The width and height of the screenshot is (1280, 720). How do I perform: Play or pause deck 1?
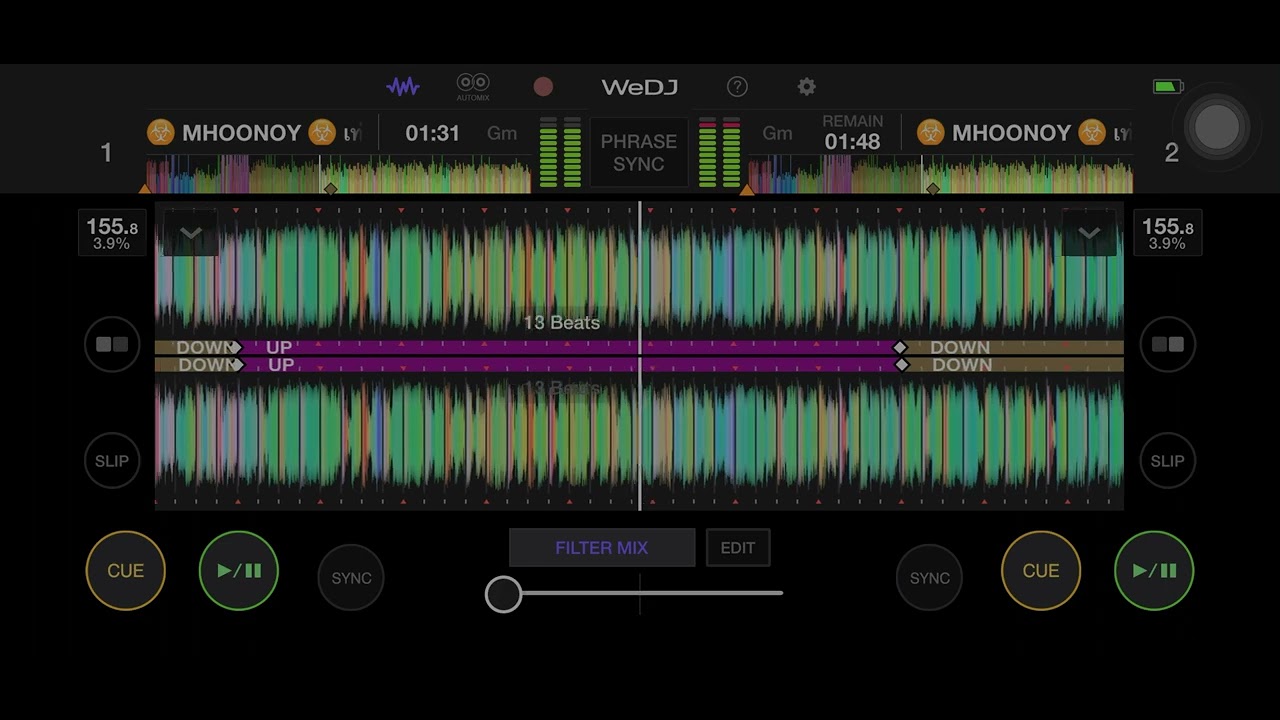point(239,571)
